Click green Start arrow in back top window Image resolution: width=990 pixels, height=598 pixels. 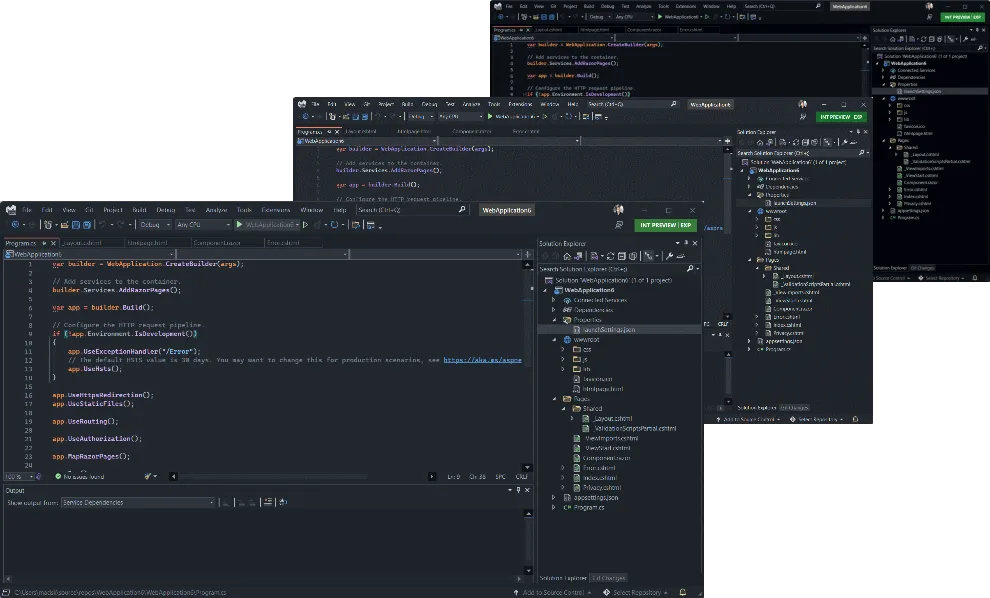tap(660, 17)
